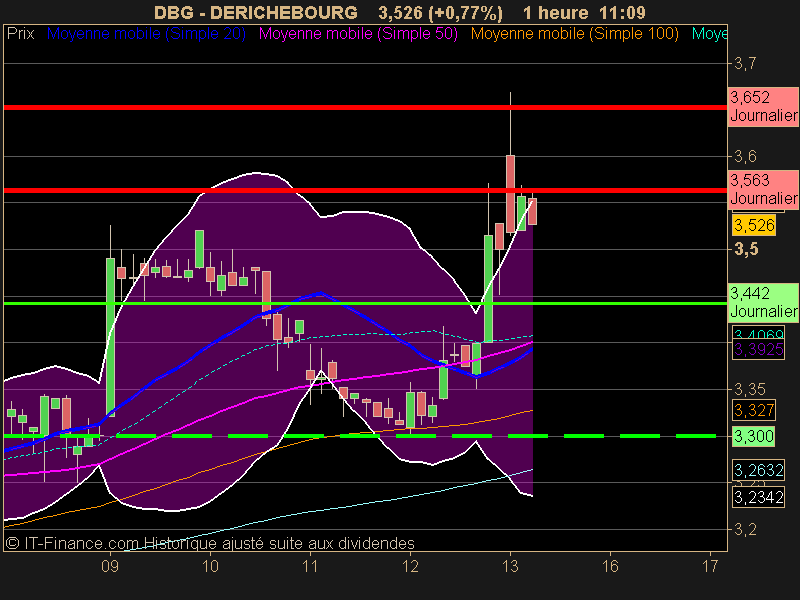Select the Moyenne mobile (Simple 50) legend

click(x=358, y=34)
